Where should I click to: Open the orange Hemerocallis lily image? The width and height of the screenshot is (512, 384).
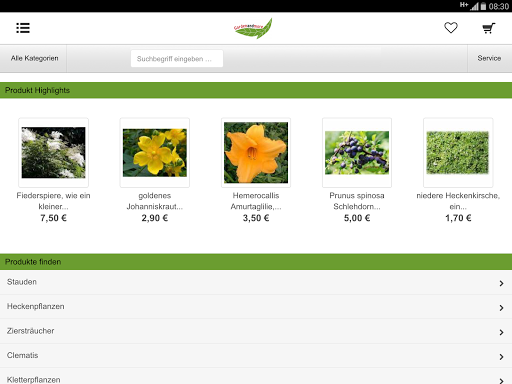(x=256, y=152)
